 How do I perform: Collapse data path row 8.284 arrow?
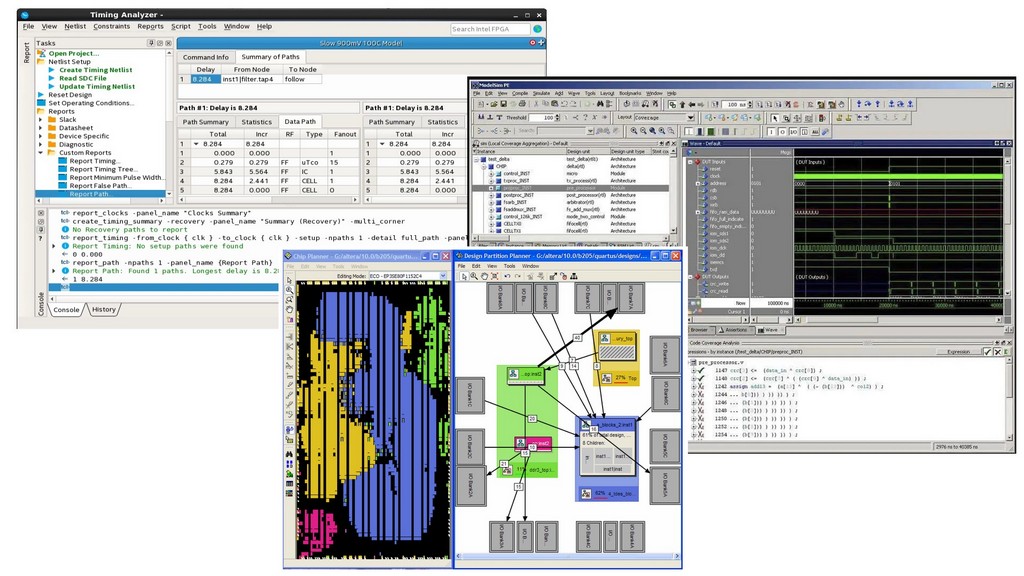(x=196, y=144)
